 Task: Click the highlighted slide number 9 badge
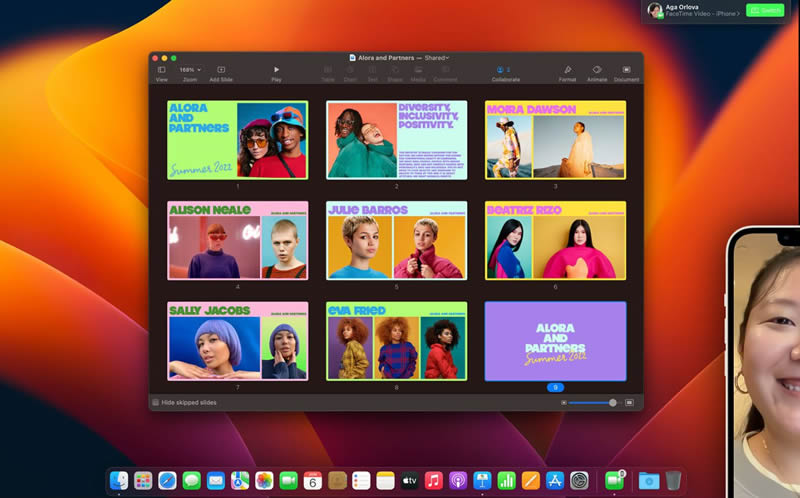[555, 387]
